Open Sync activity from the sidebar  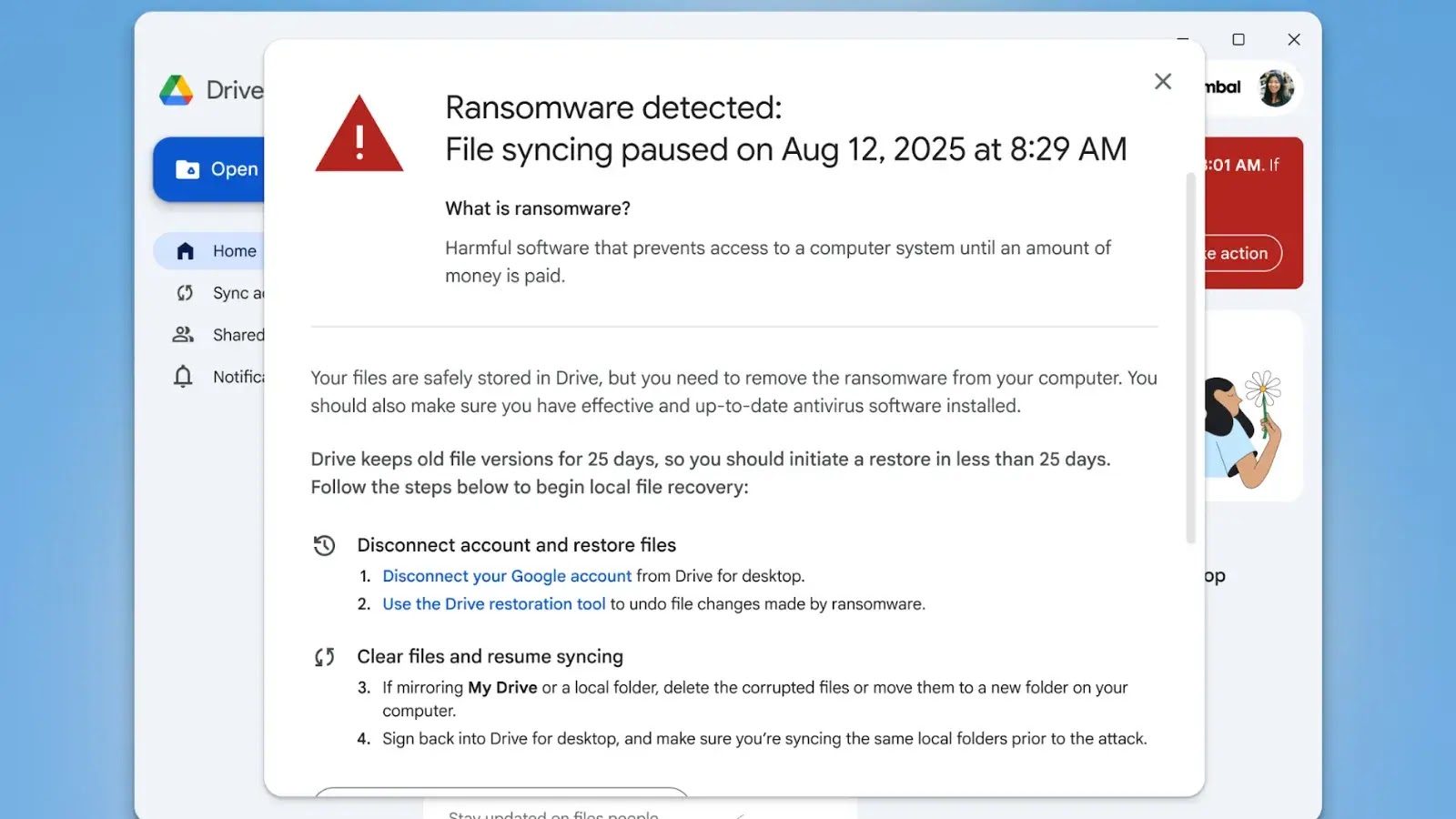pos(185,293)
